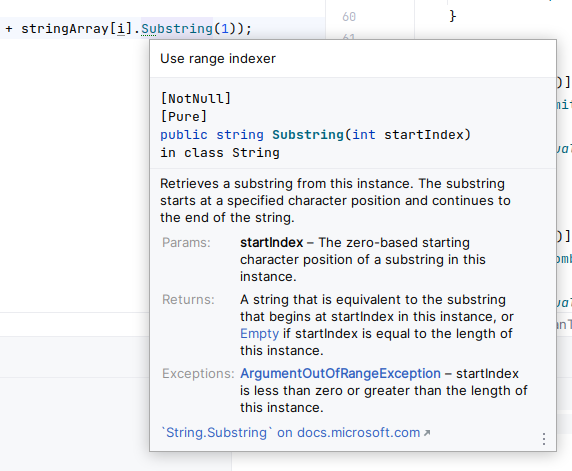572x471 pixels.
Task: Open String.Substring docs.microsoft.com link
Action: [x=295, y=433]
